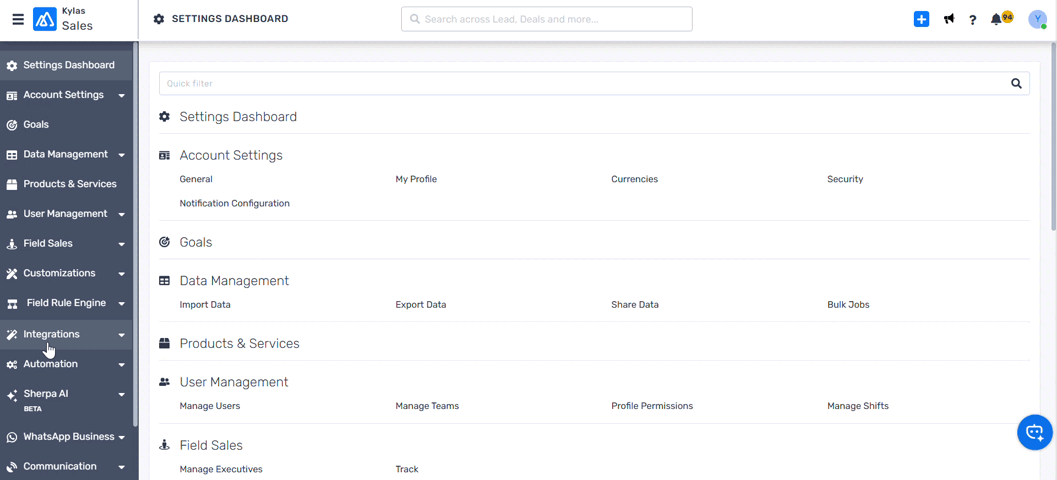The image size is (1057, 480).
Task: Open the announcements megaphone icon
Action: (x=948, y=19)
